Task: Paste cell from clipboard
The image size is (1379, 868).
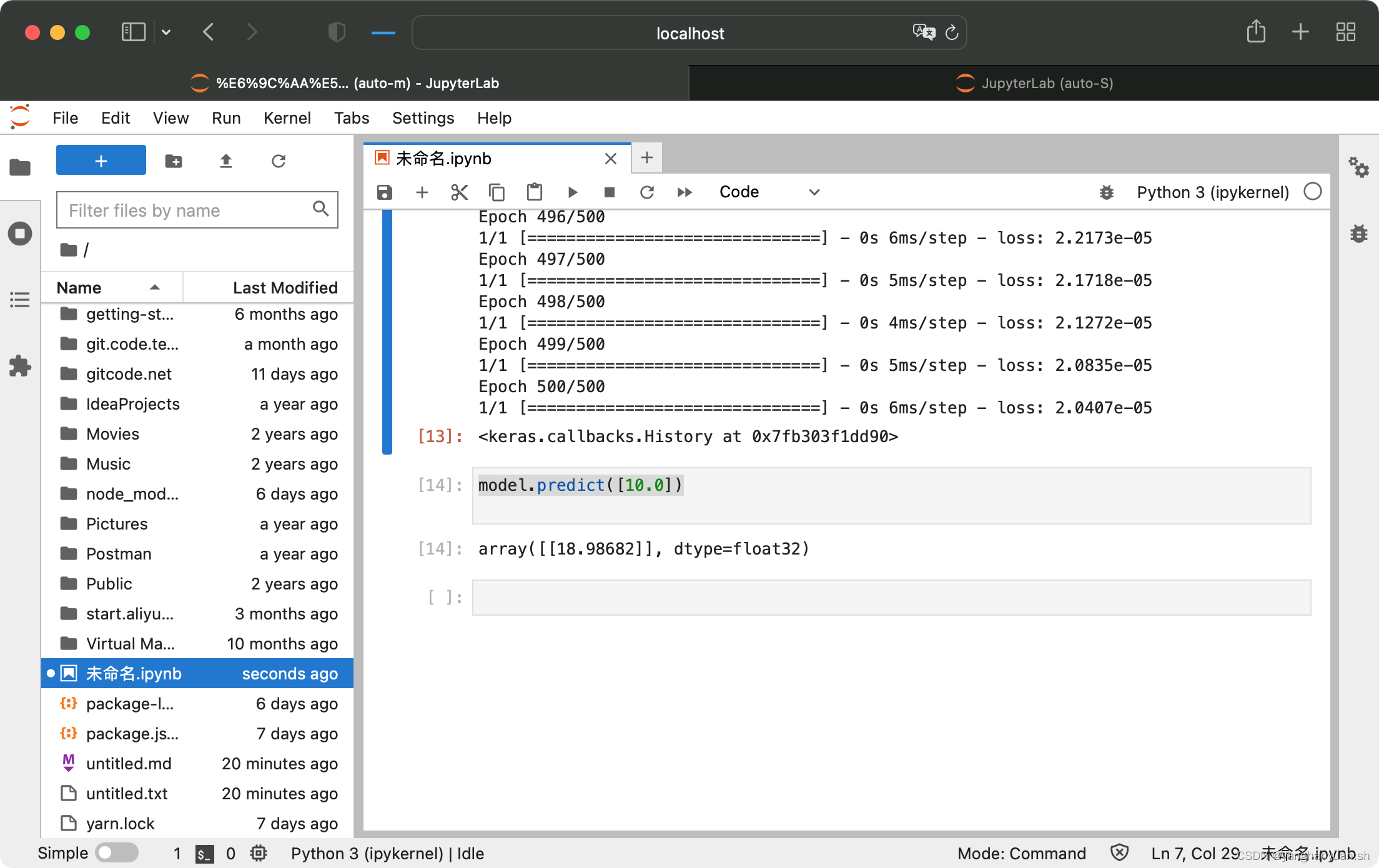Action: point(535,192)
